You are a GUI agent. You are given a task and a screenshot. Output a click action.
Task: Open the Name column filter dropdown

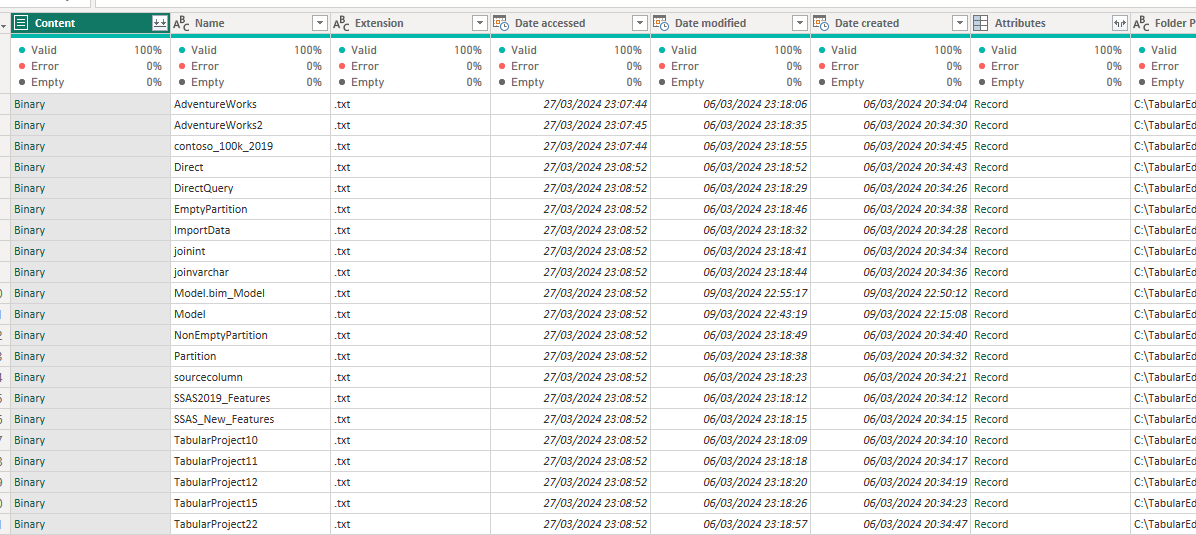click(x=320, y=24)
